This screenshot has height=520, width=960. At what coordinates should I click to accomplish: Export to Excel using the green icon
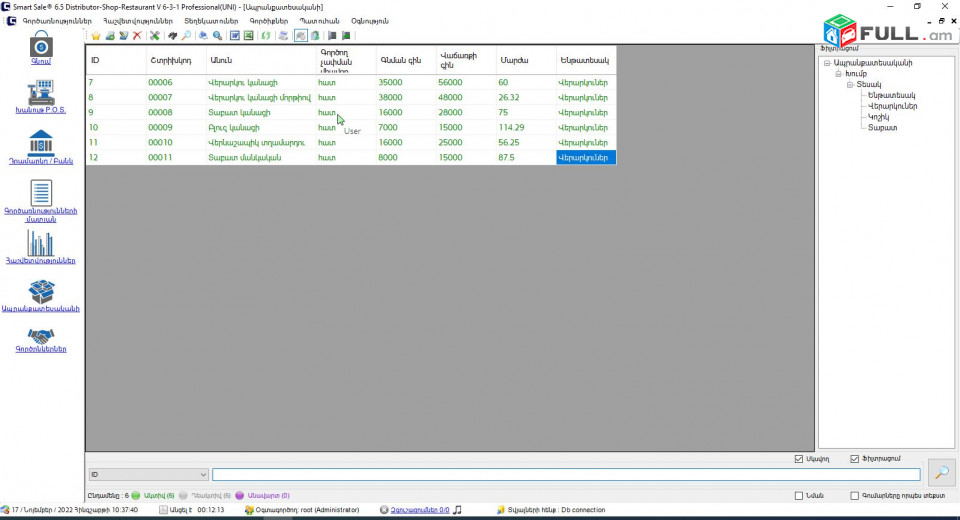click(249, 36)
